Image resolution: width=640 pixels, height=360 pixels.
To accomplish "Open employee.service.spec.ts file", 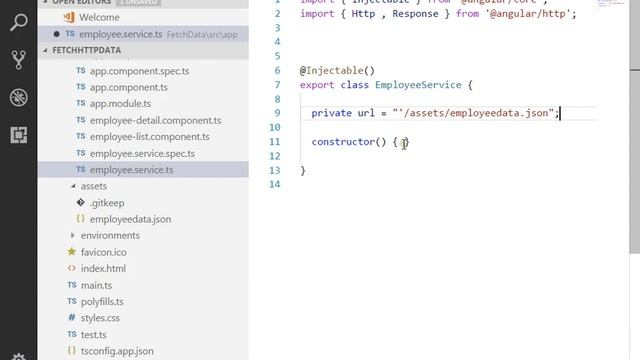I will [142, 153].
